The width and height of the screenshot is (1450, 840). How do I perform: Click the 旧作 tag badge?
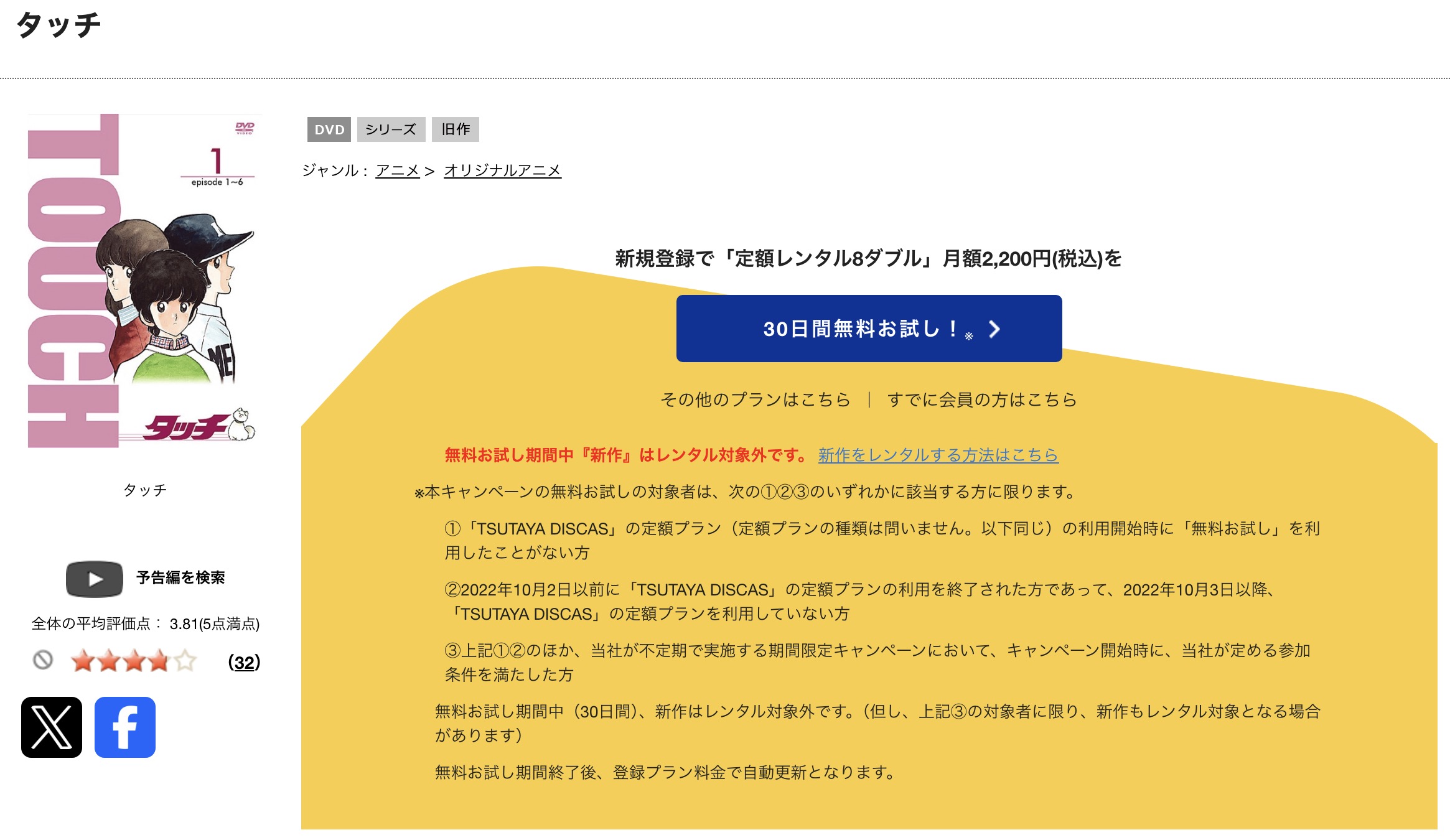point(456,129)
